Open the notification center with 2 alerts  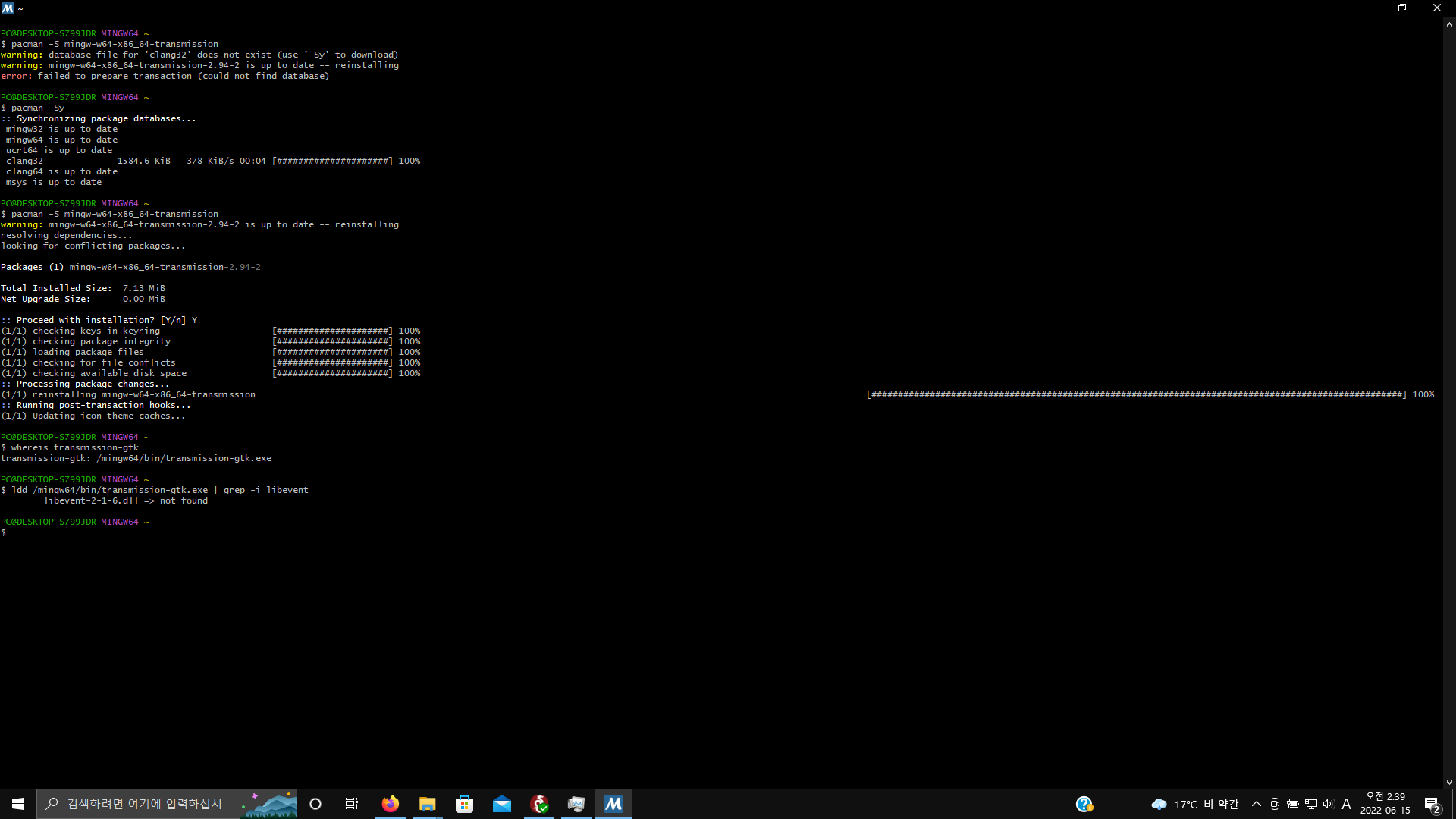(1432, 804)
